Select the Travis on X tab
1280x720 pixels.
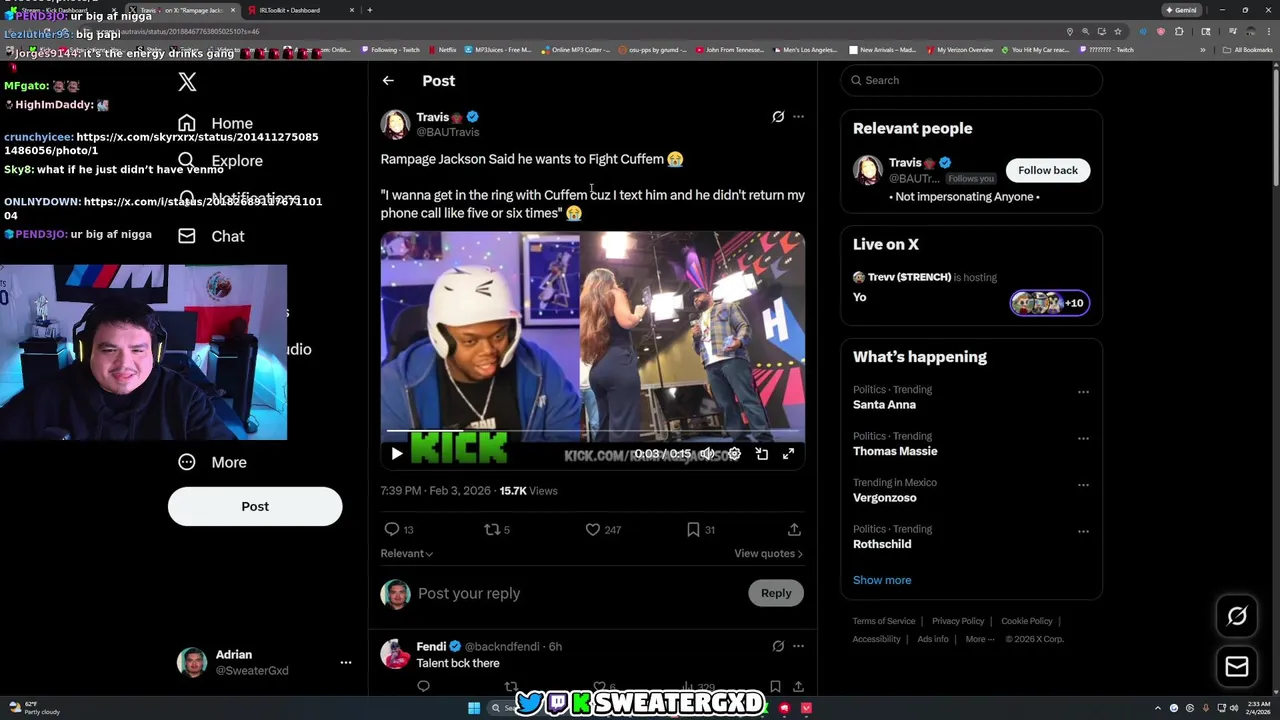click(181, 10)
